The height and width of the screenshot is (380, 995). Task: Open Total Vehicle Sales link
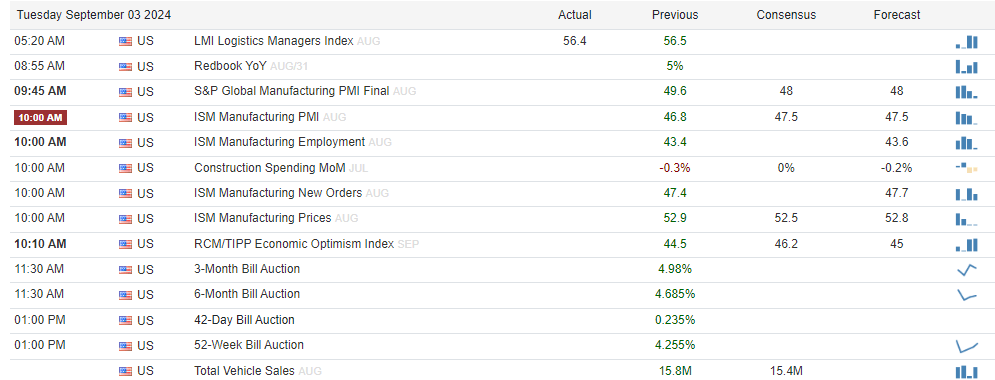[244, 370]
